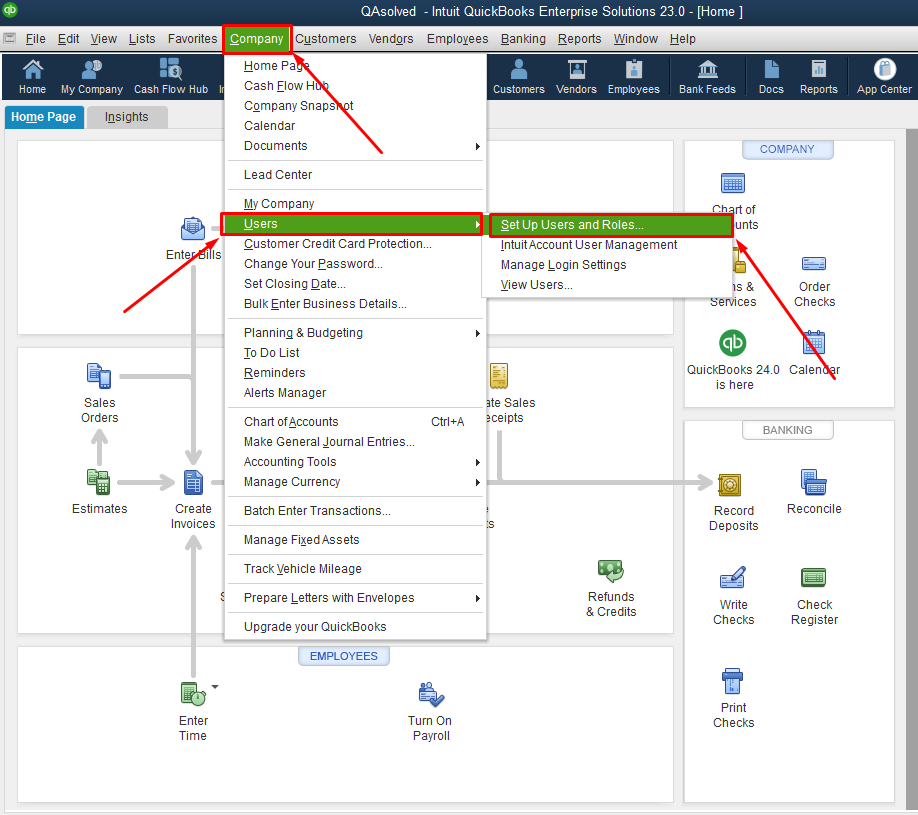The height and width of the screenshot is (815, 918).
Task: Click the Turn On Payroll icon
Action: tap(430, 711)
